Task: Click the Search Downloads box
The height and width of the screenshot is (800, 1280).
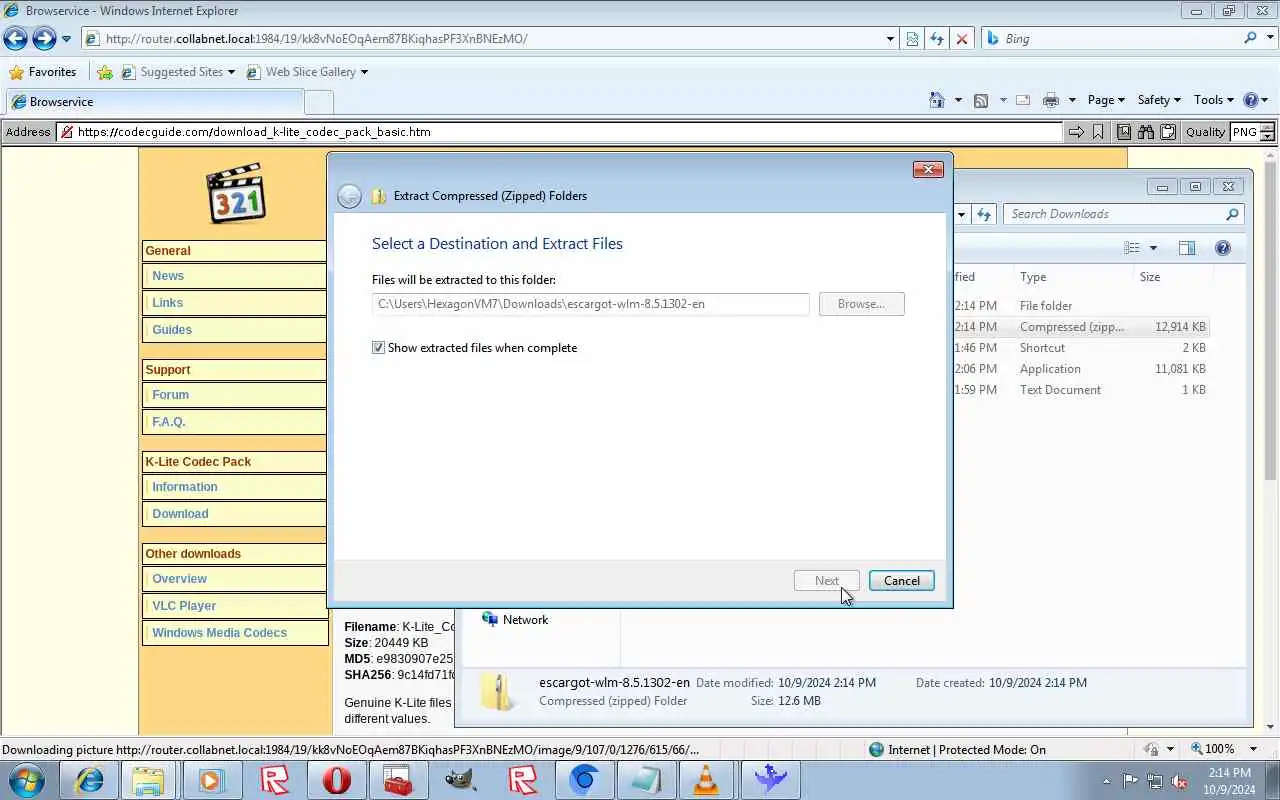Action: [x=1124, y=214]
